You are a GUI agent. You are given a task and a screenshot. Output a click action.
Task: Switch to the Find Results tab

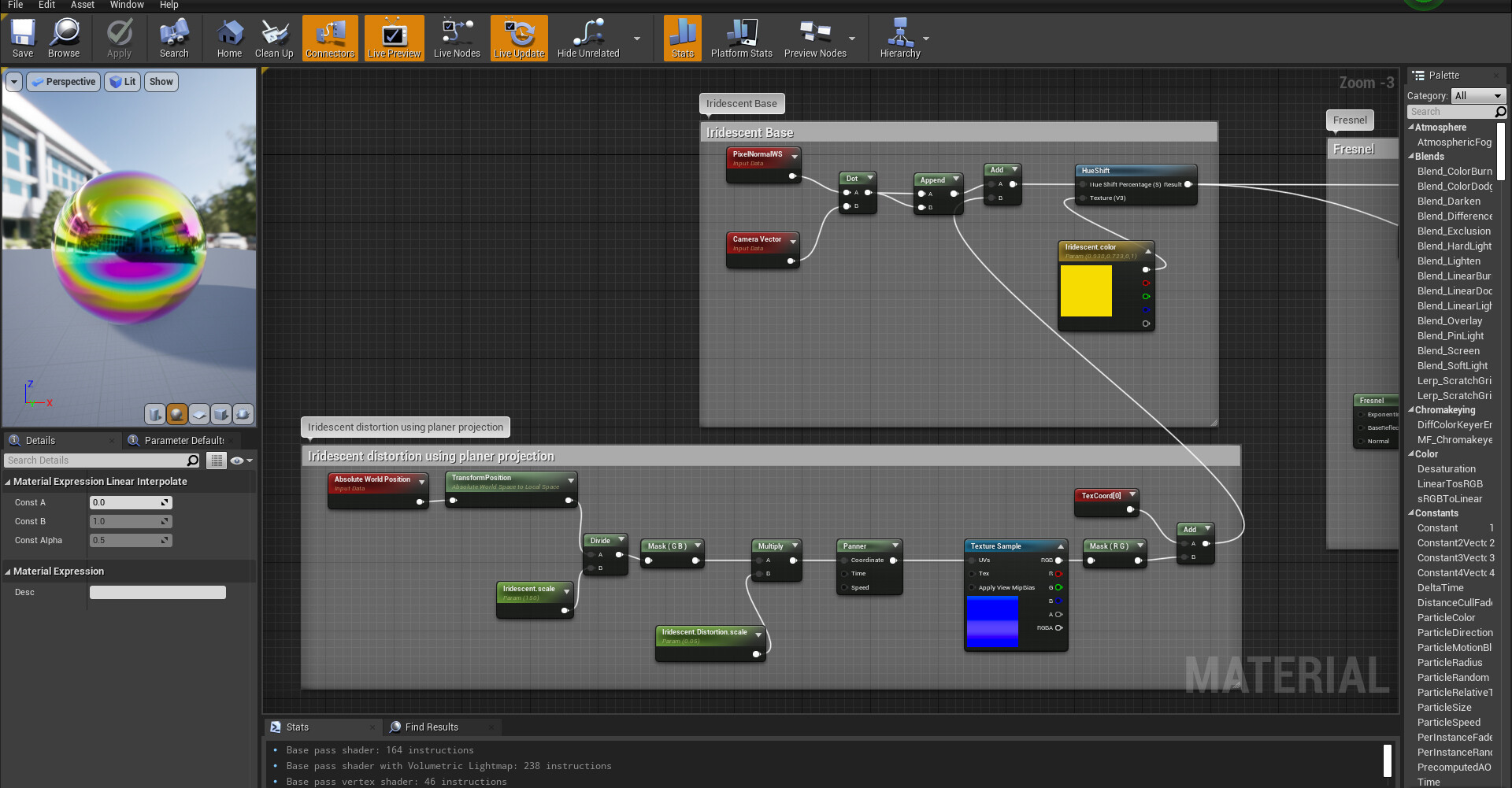coord(433,727)
